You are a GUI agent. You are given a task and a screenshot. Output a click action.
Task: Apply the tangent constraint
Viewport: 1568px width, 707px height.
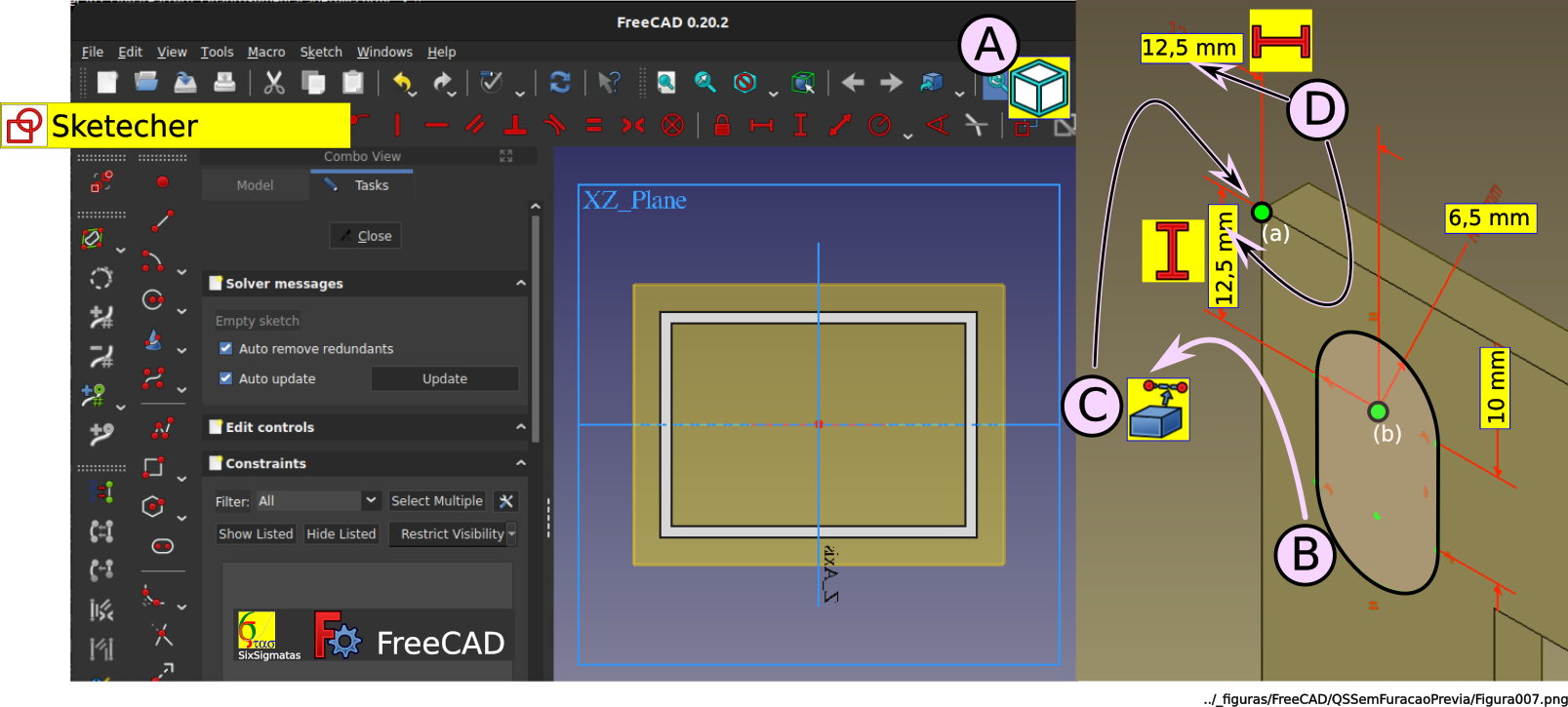coord(554,125)
